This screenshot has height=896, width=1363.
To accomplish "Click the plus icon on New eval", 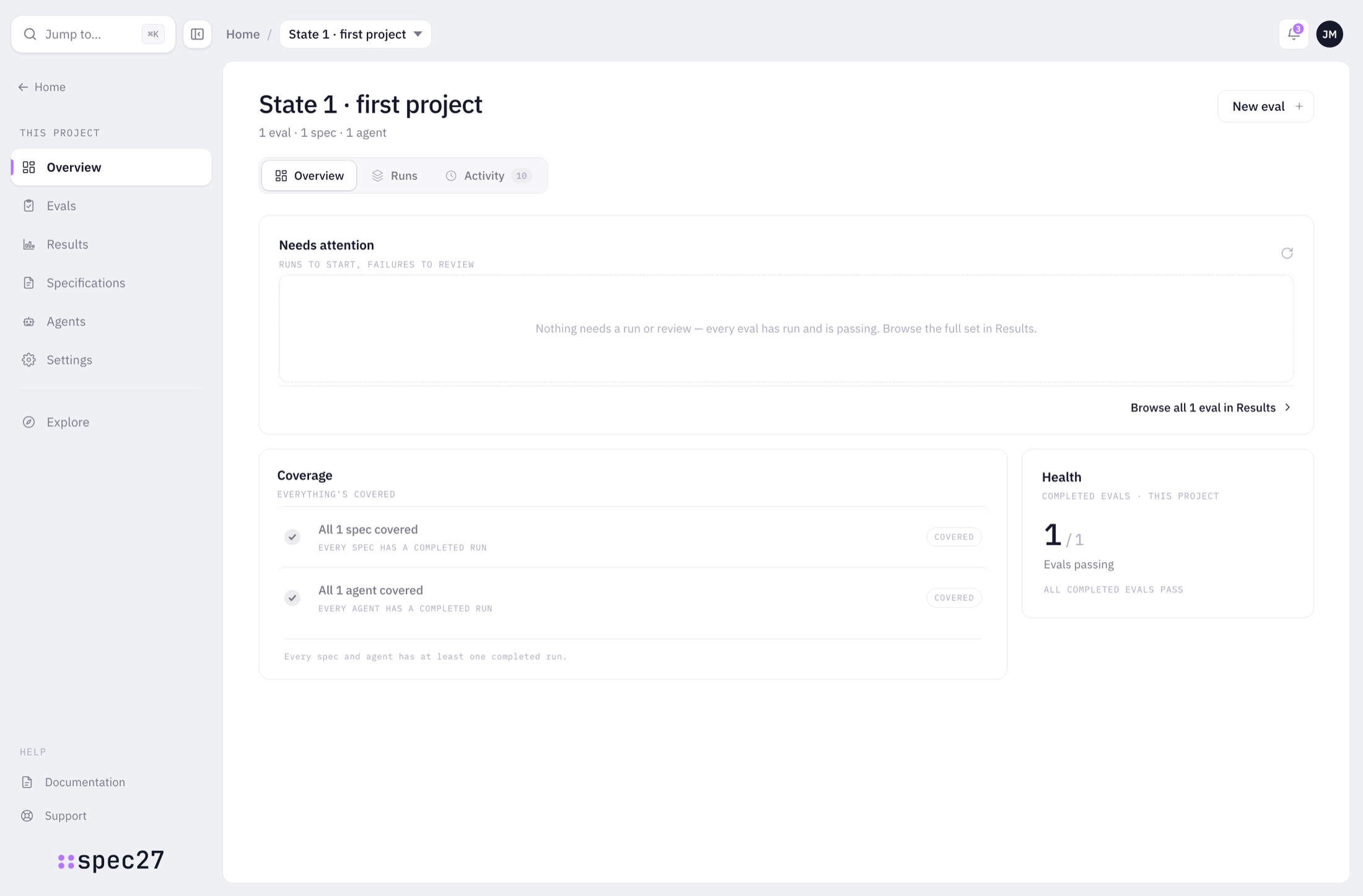I will (1299, 107).
